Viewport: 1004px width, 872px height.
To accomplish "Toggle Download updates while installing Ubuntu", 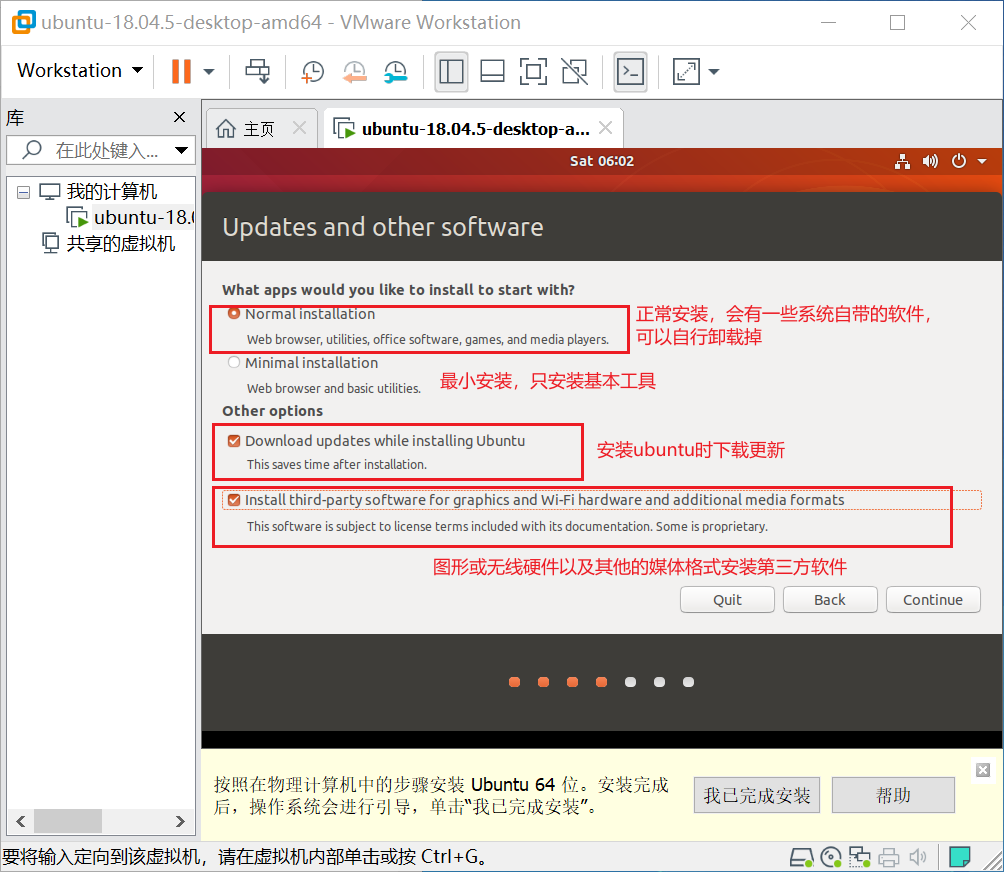I will pyautogui.click(x=234, y=440).
